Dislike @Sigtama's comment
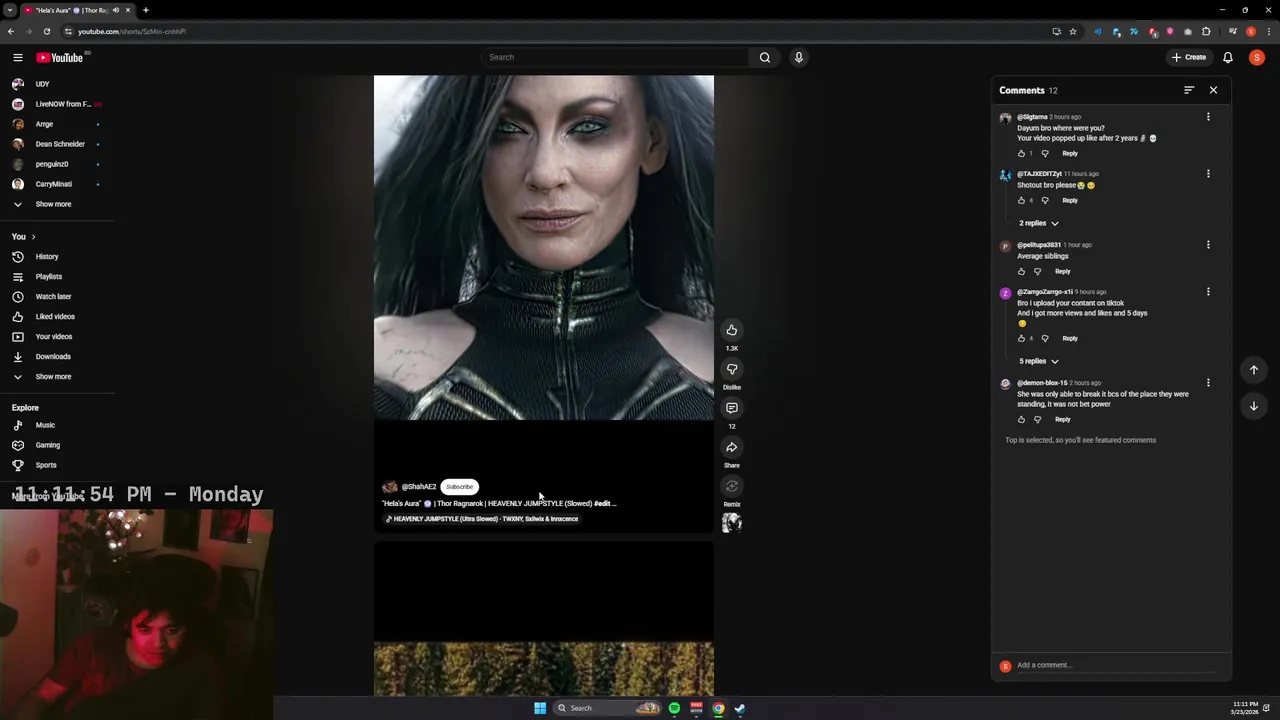The width and height of the screenshot is (1280, 720). pos(1045,153)
